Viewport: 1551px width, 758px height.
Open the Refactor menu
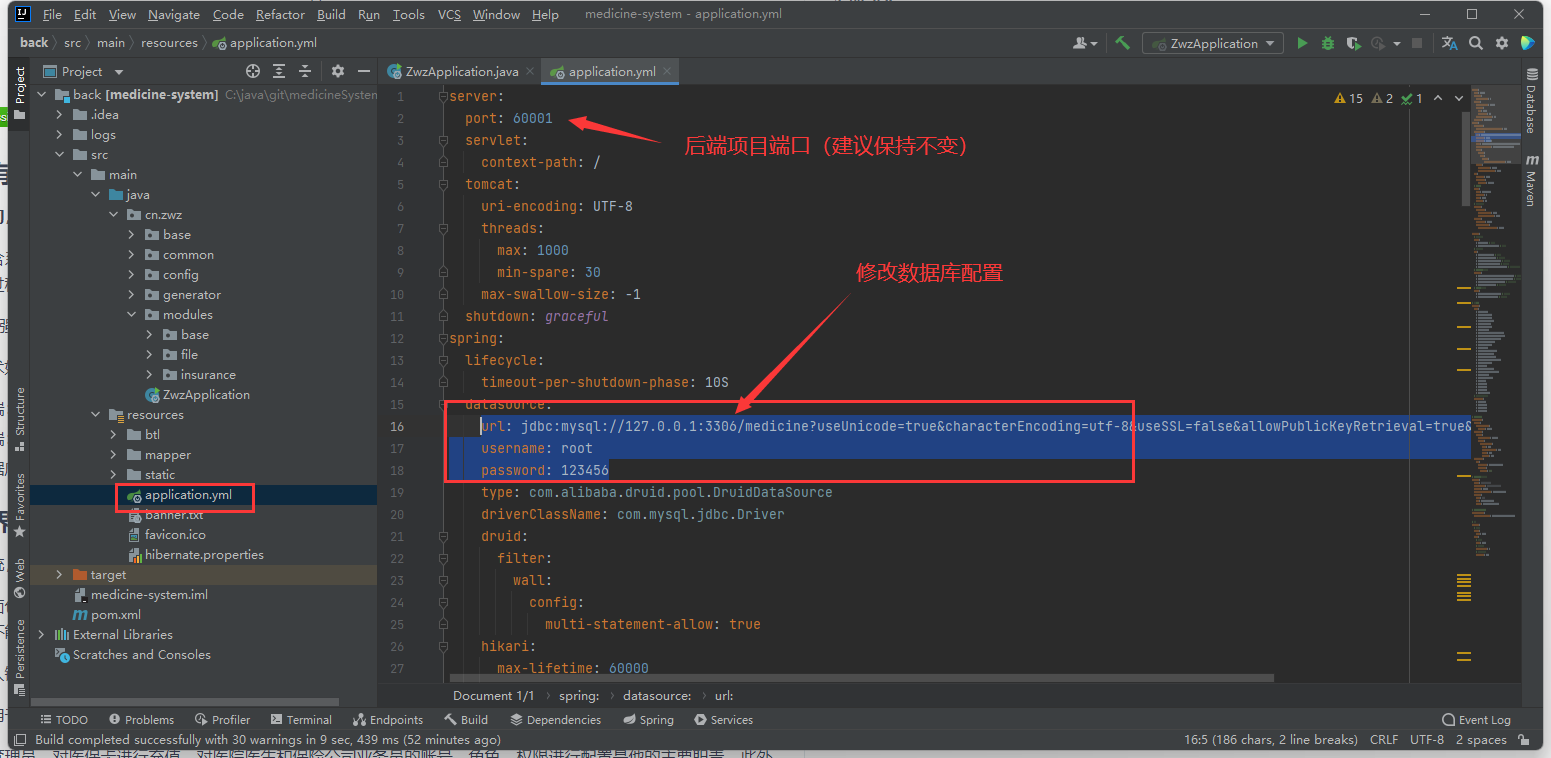point(280,14)
